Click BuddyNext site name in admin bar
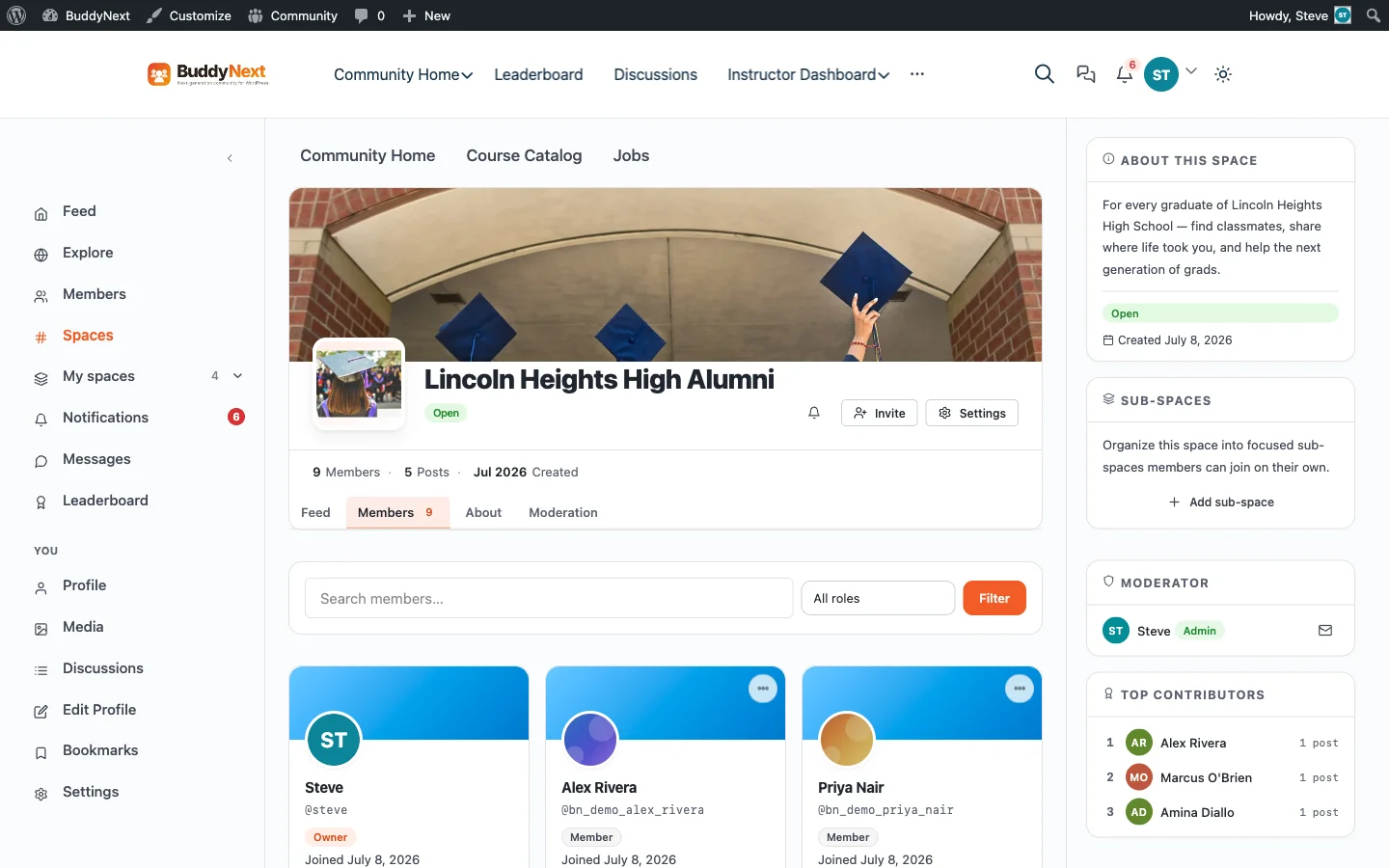1389x868 pixels. (x=86, y=15)
